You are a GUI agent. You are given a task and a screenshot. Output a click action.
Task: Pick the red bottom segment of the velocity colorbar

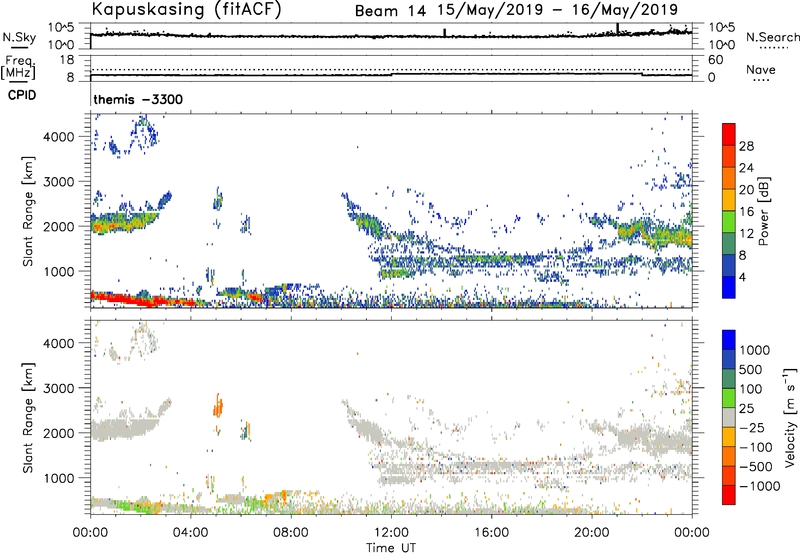(729, 495)
